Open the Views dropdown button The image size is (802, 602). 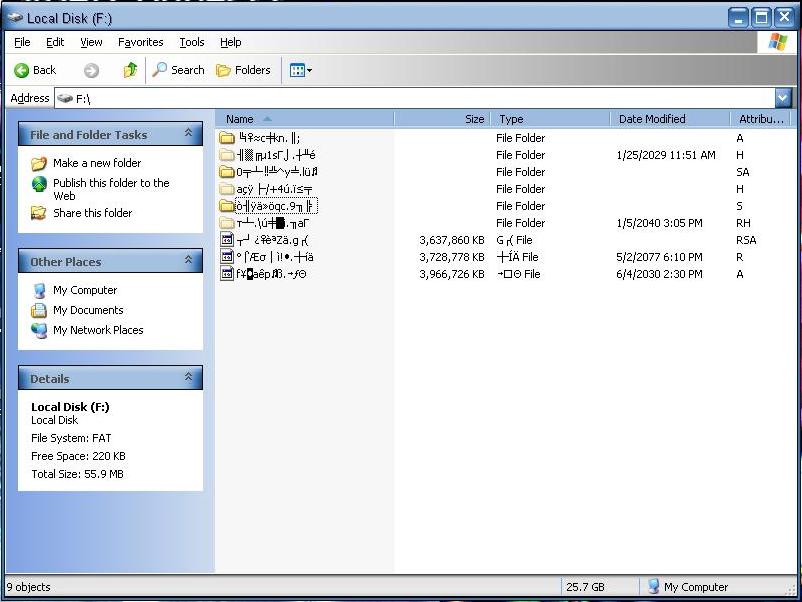click(300, 70)
